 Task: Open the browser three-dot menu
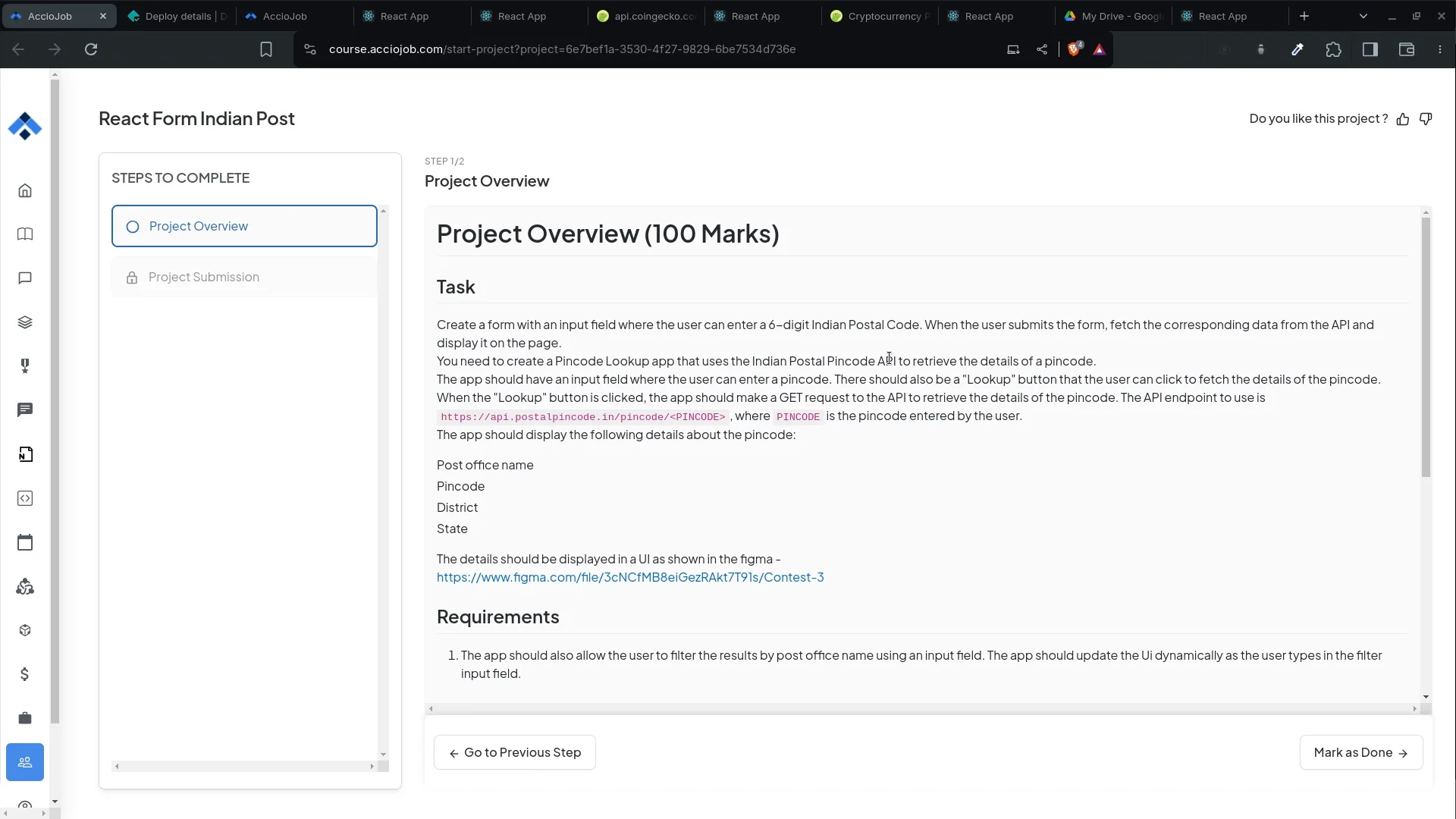[x=1440, y=49]
